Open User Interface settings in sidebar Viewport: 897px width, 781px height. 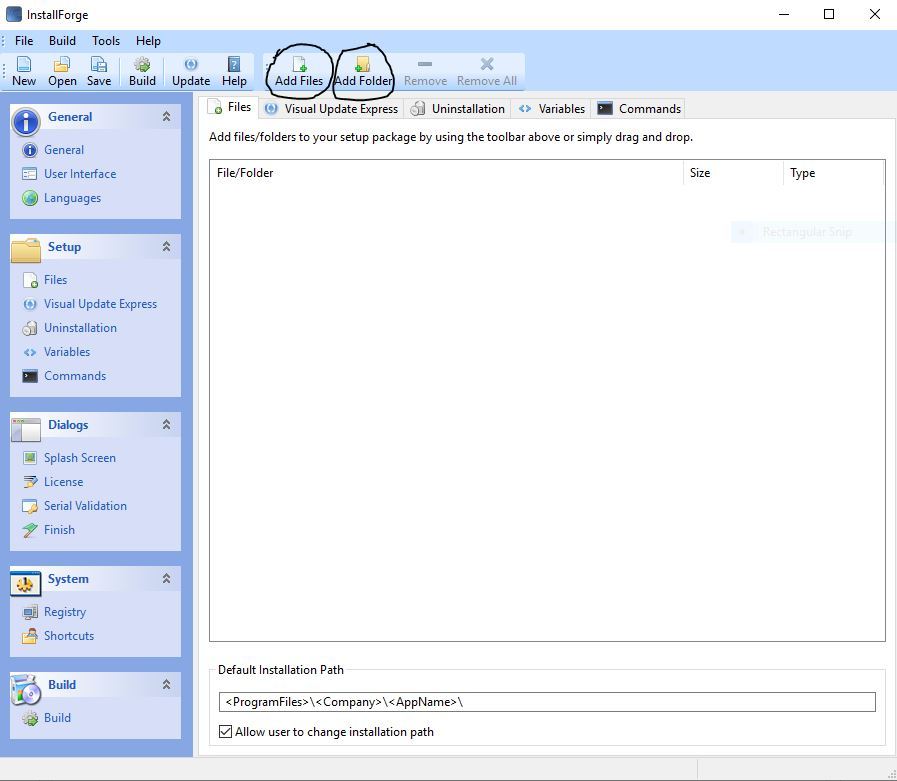80,174
